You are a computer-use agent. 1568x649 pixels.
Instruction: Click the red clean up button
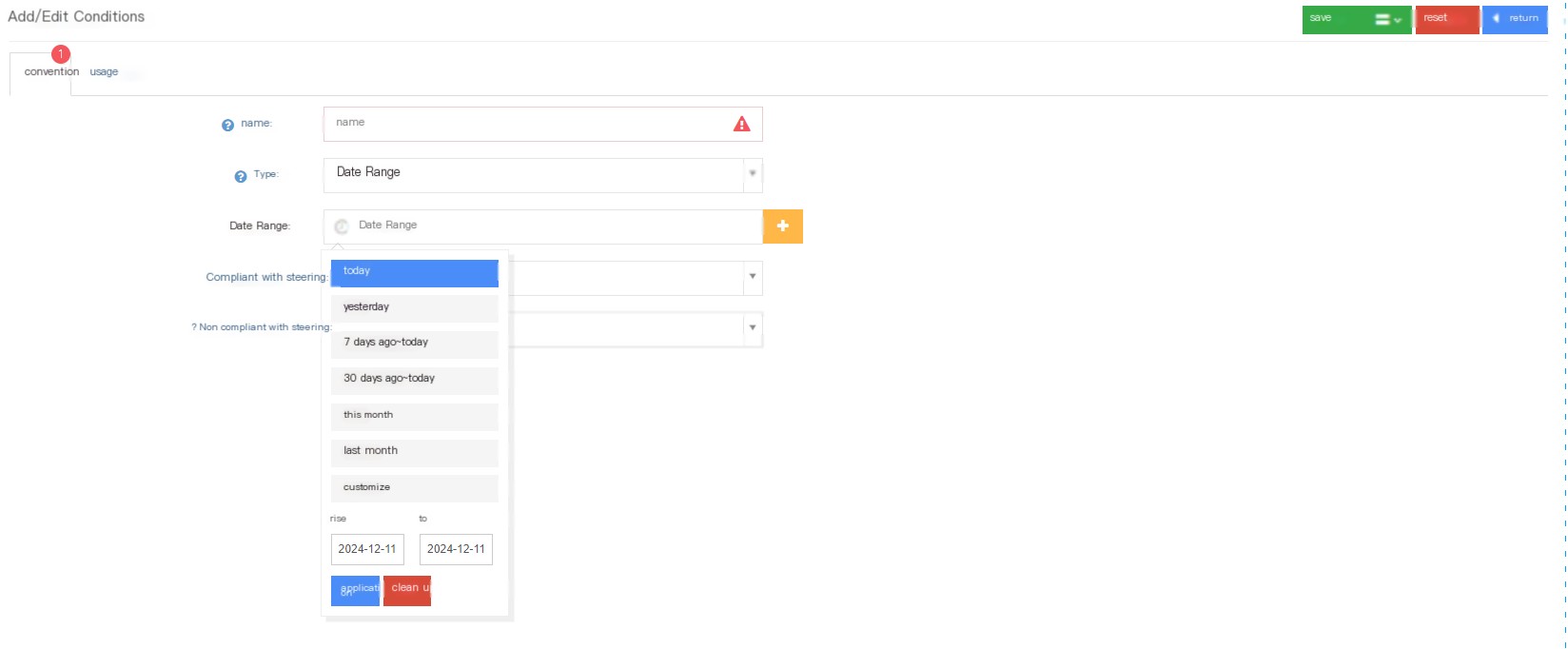pos(407,590)
